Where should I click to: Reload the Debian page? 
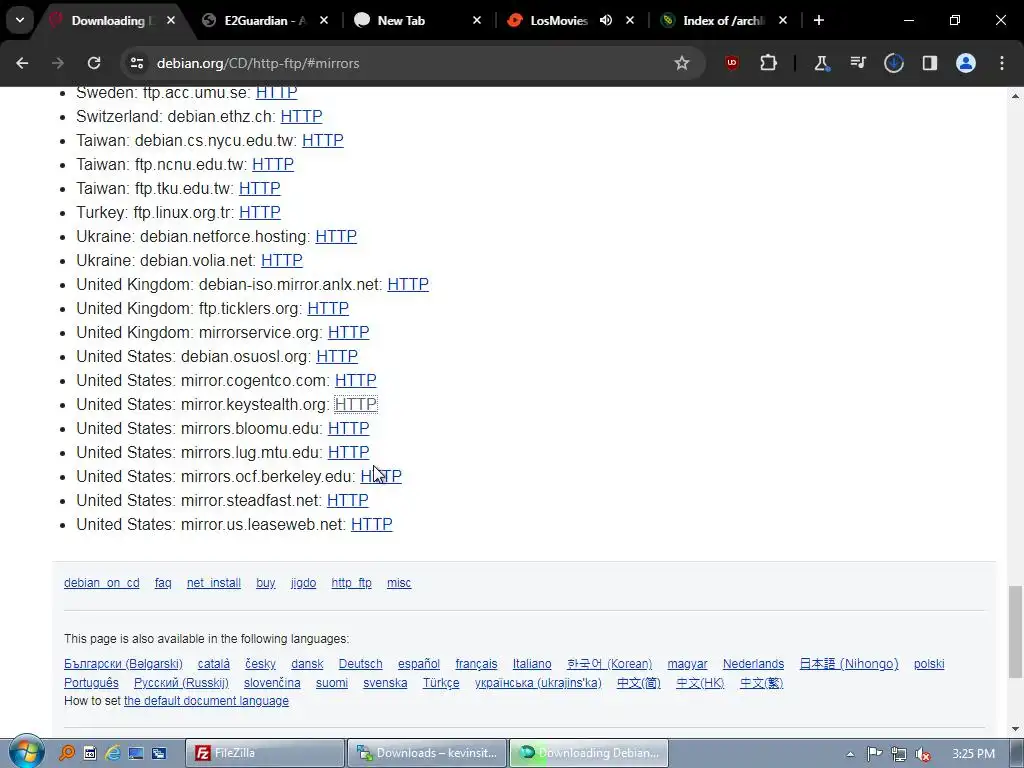(x=94, y=63)
